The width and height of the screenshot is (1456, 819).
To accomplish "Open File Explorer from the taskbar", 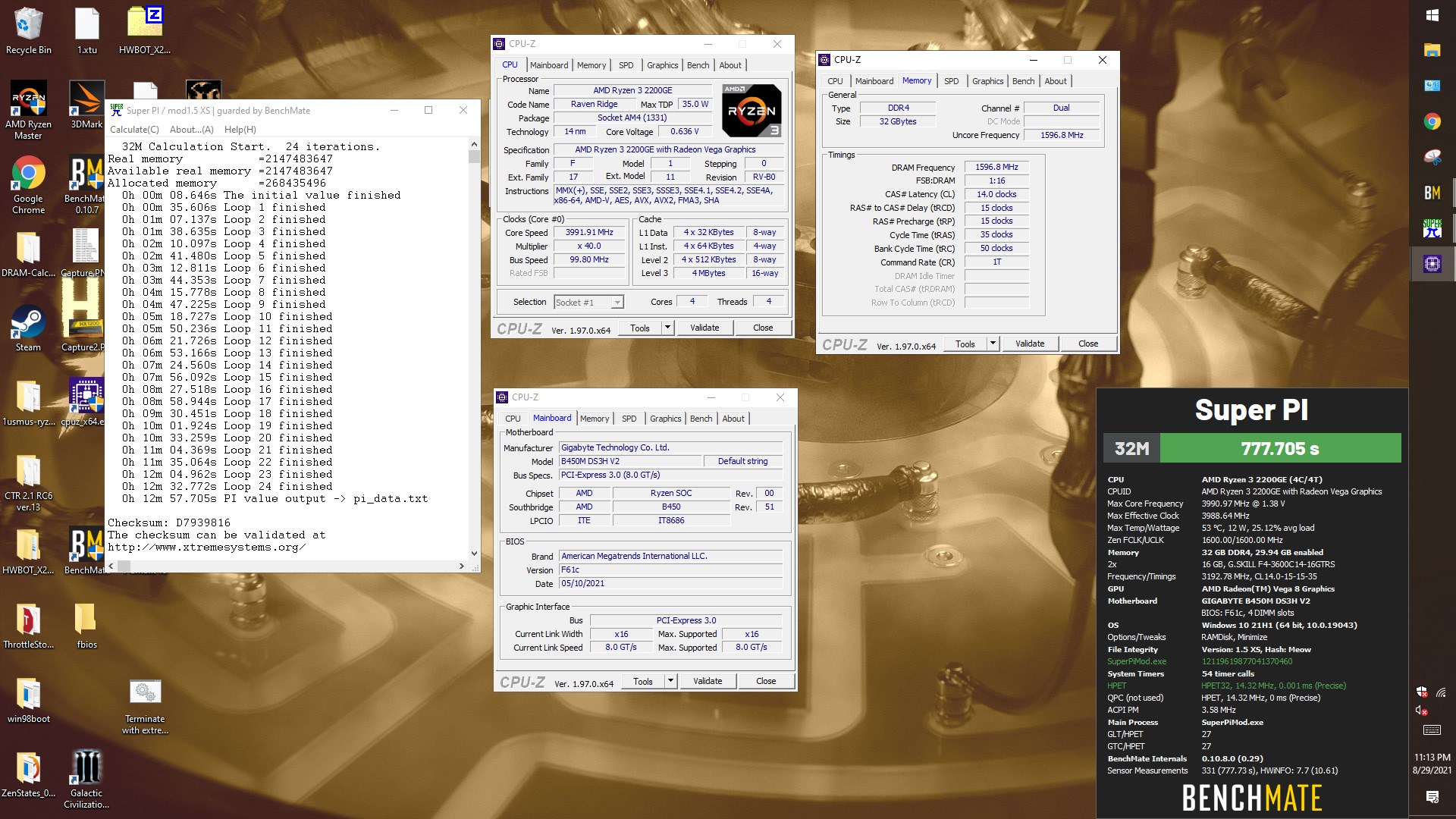I will click(1432, 50).
